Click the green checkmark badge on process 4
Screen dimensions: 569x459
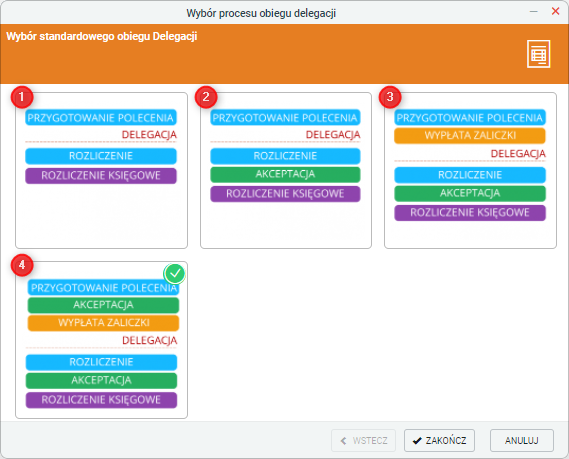(175, 274)
